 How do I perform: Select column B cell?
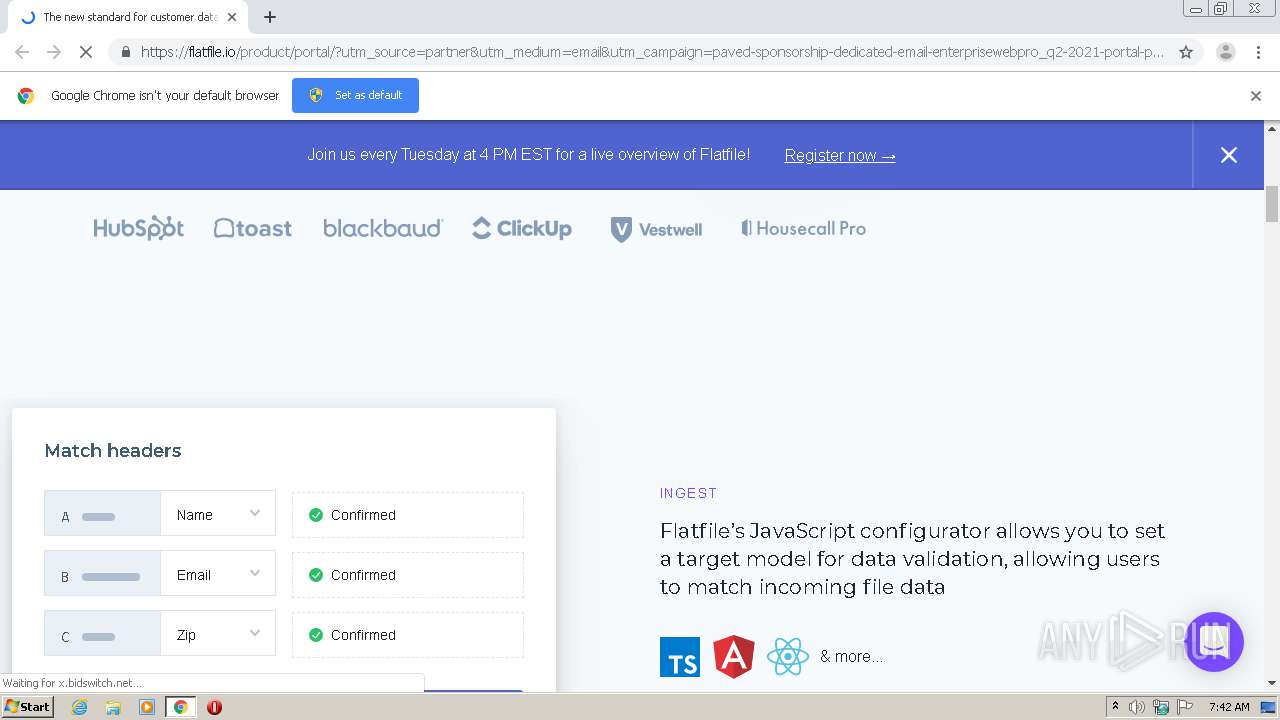click(102, 574)
